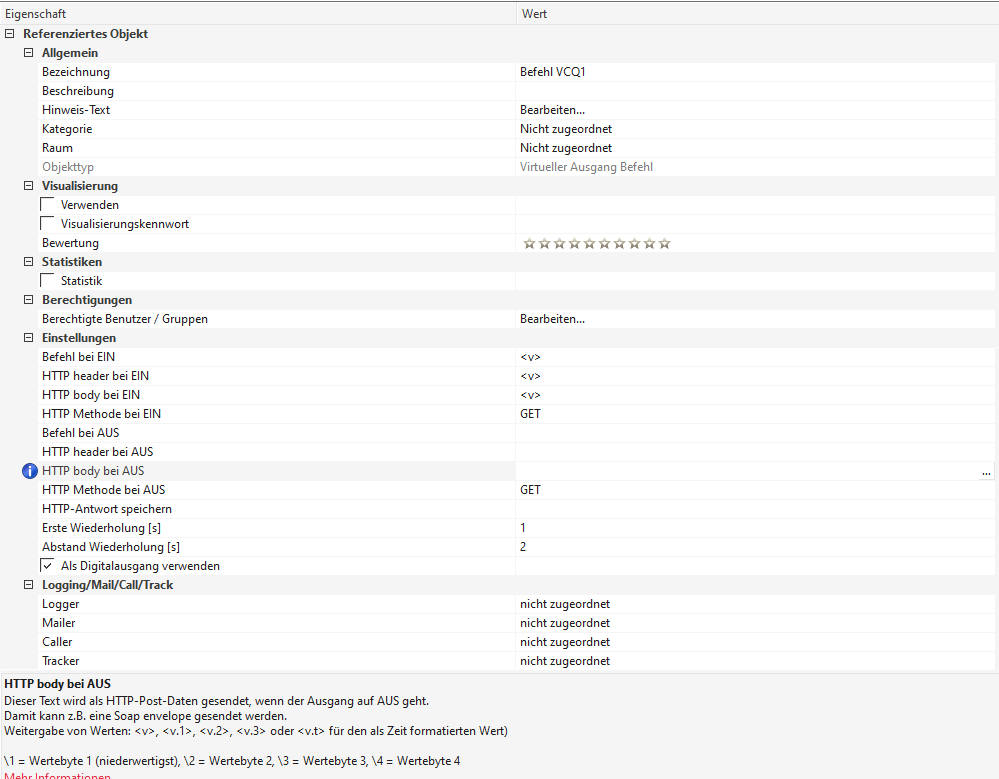Click the ellipsis button in HTTP body bei AUS row
This screenshot has width=999, height=779.
point(987,472)
